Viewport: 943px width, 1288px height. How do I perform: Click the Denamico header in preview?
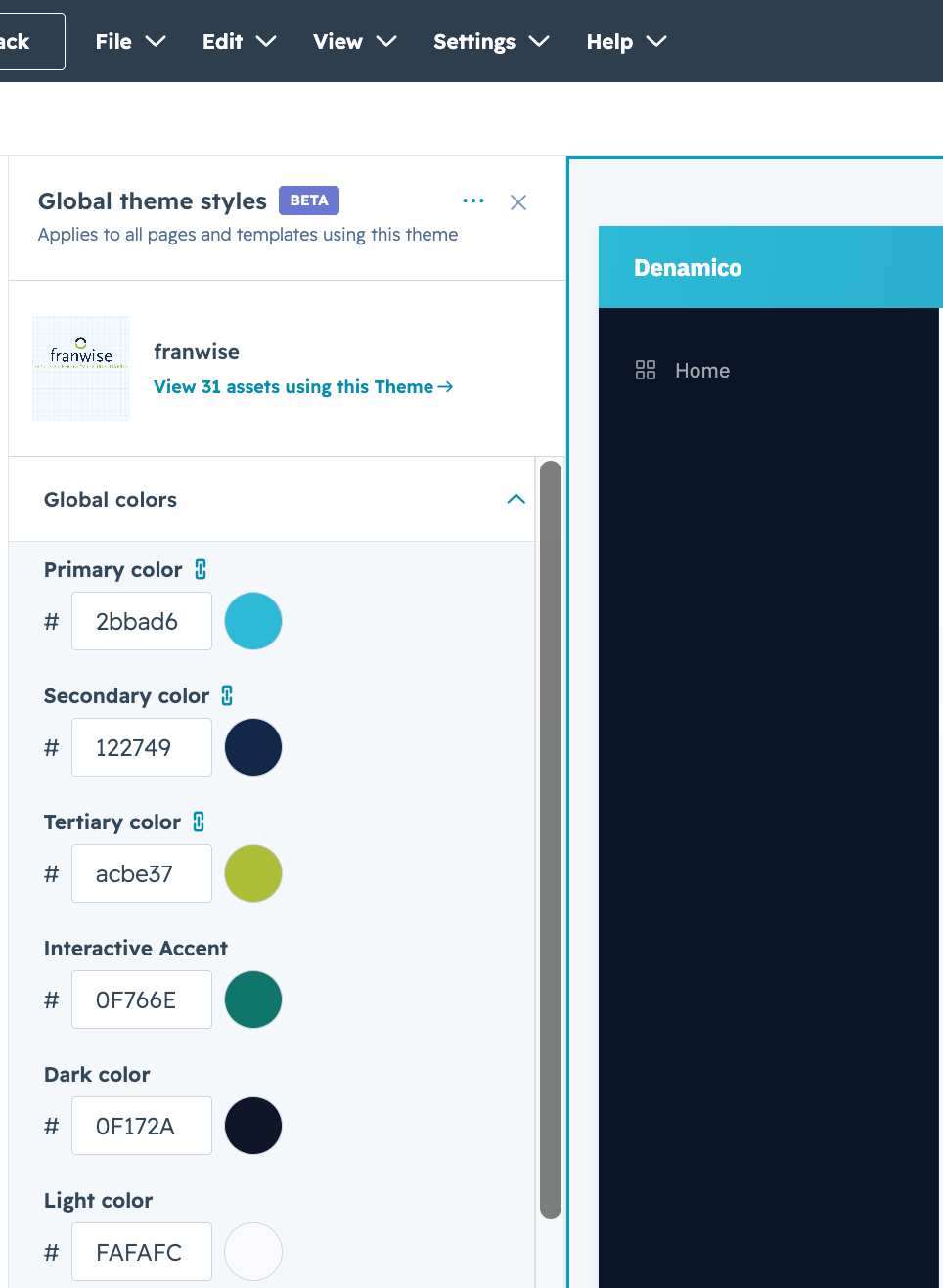[688, 267]
